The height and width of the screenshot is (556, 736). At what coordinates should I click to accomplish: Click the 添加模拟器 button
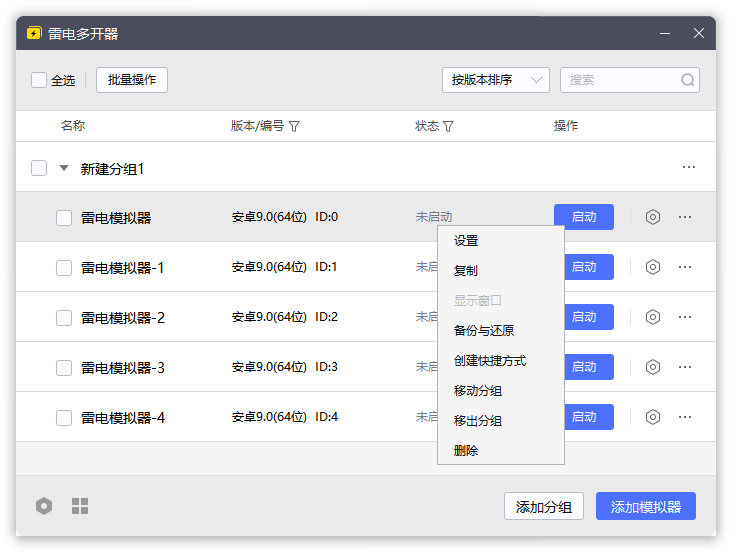pos(645,507)
